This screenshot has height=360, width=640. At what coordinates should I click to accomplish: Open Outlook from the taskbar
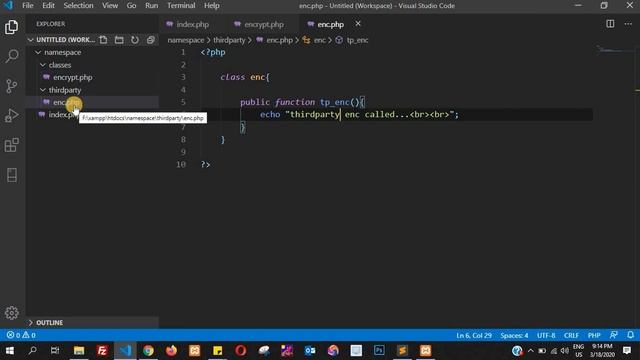[x=310, y=350]
